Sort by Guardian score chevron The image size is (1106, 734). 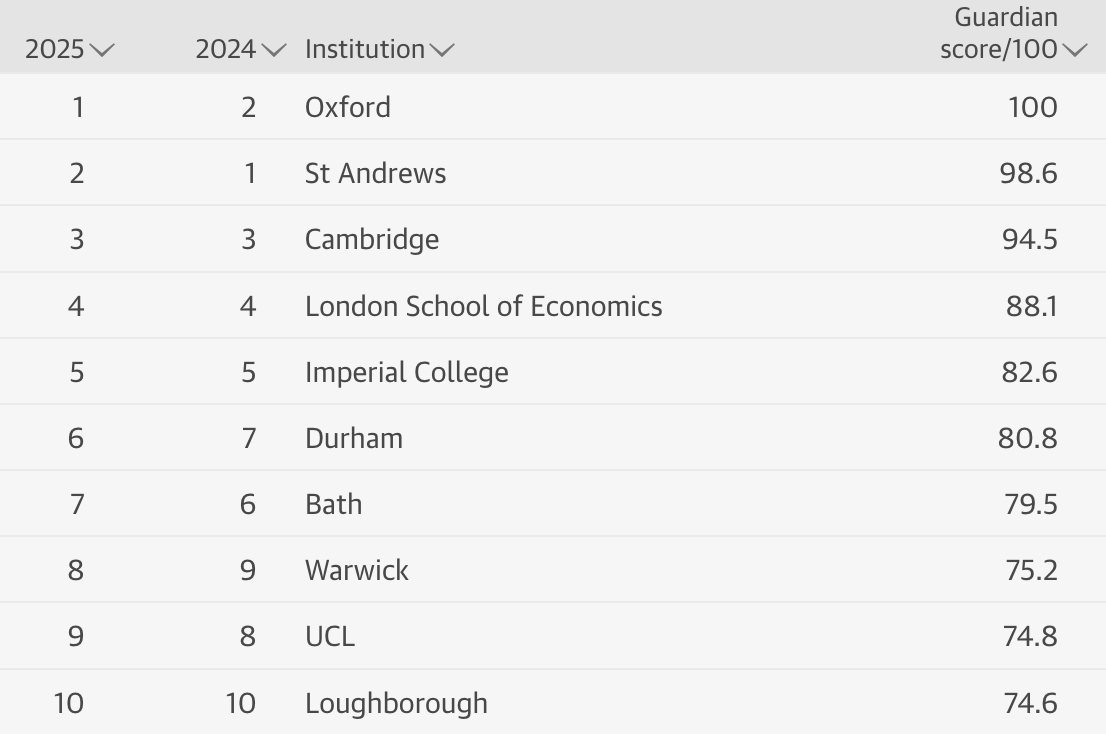point(1075,50)
